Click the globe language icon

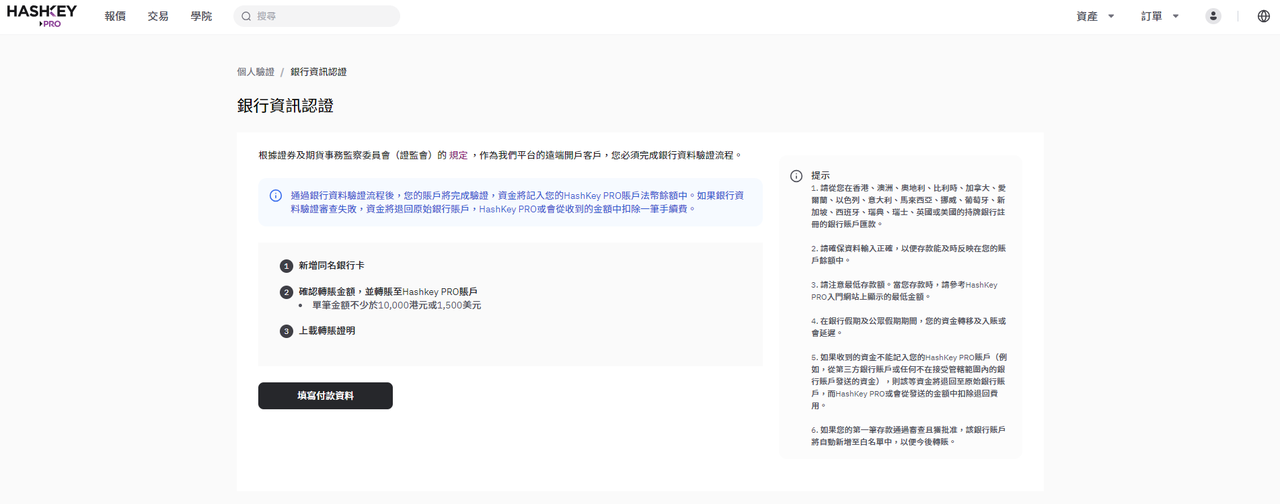1264,16
